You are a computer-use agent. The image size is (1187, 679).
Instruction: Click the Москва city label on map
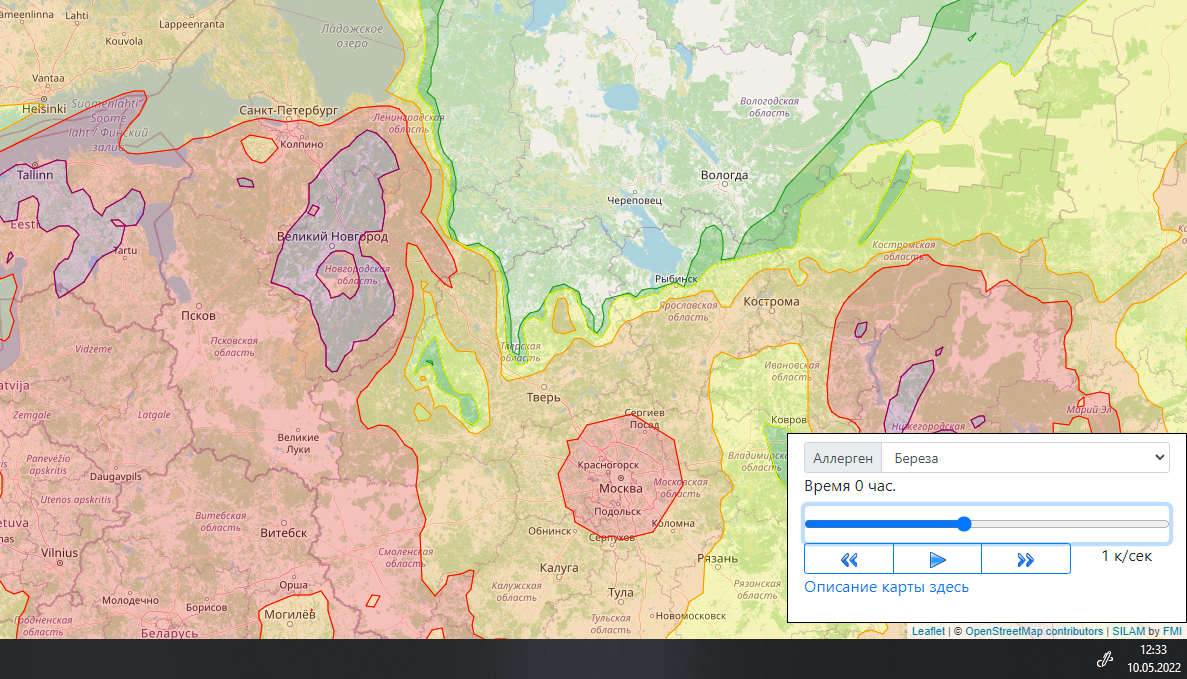[x=620, y=489]
